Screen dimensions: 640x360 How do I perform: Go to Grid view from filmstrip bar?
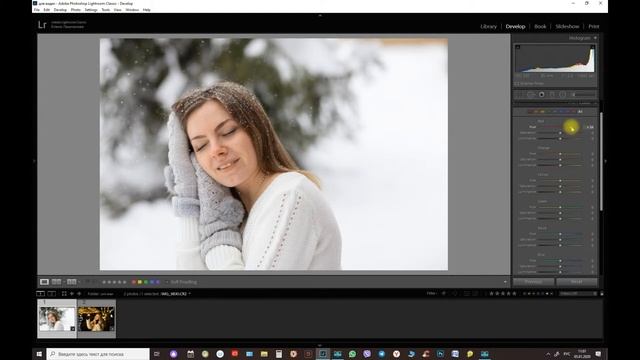click(x=64, y=293)
